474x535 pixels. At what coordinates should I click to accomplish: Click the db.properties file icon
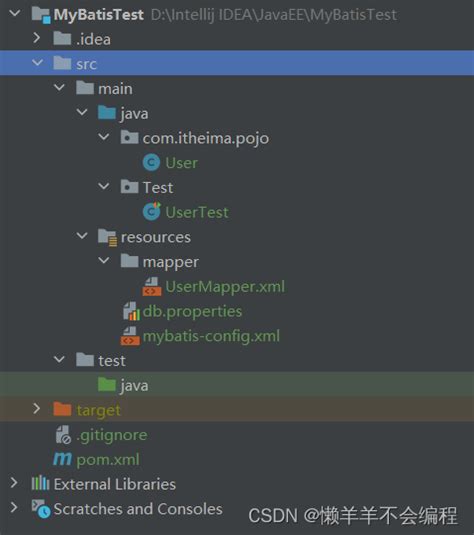tap(131, 311)
